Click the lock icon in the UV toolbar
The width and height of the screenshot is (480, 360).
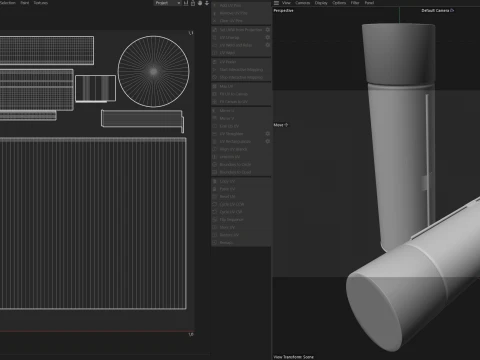click(193, 3)
